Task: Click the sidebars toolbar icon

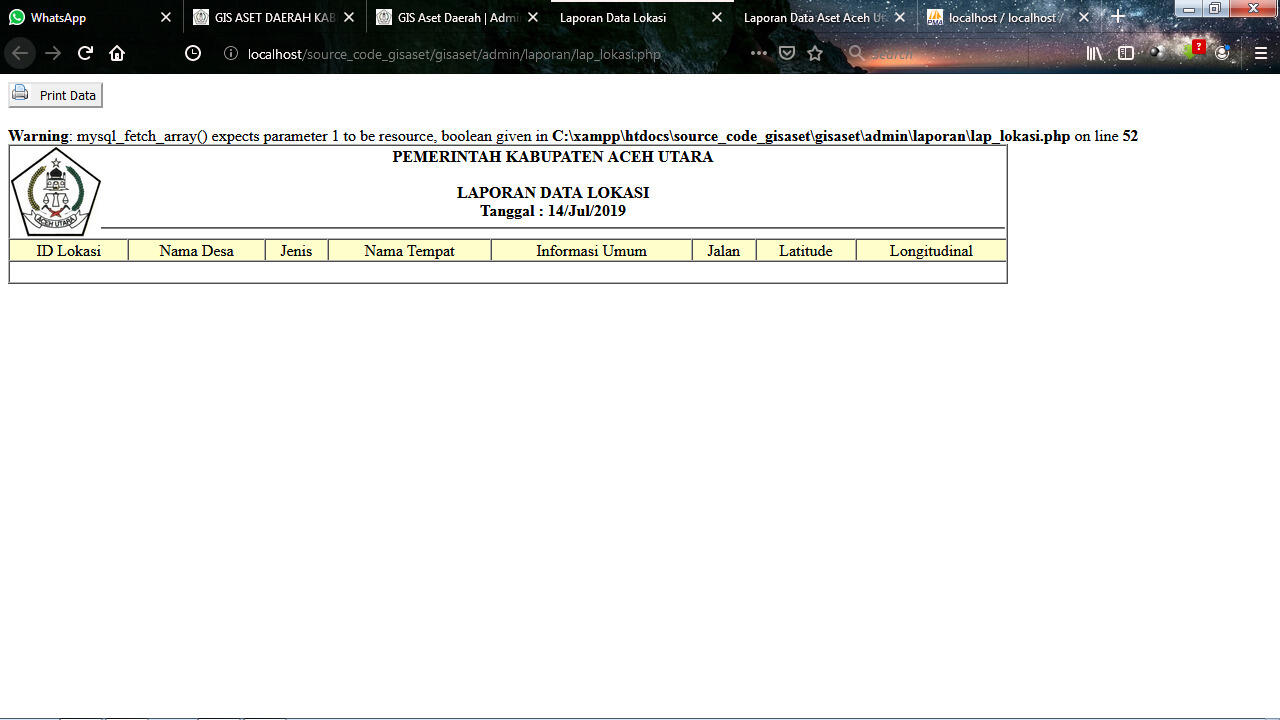Action: coord(1125,53)
